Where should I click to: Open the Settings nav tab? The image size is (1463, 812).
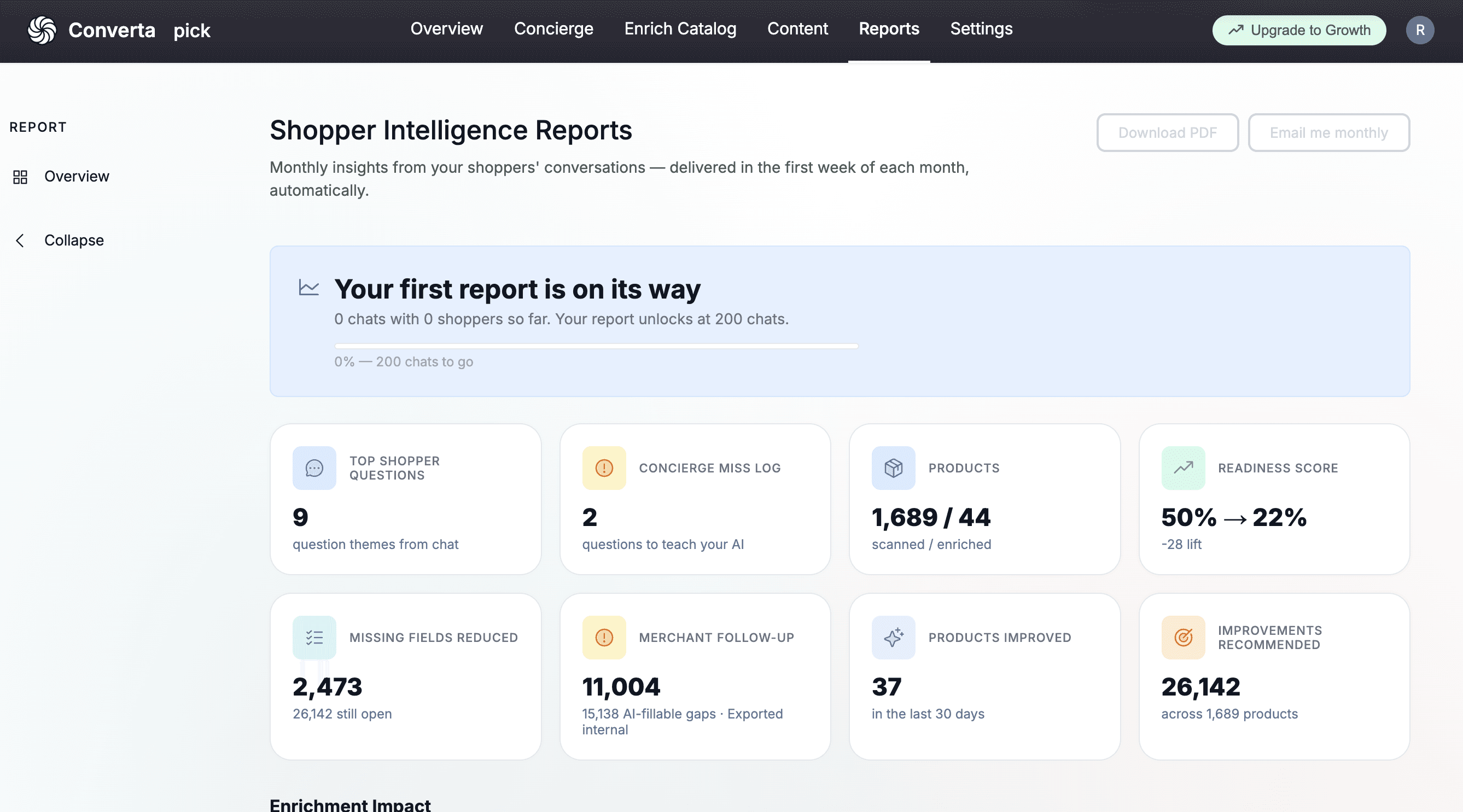pos(981,29)
